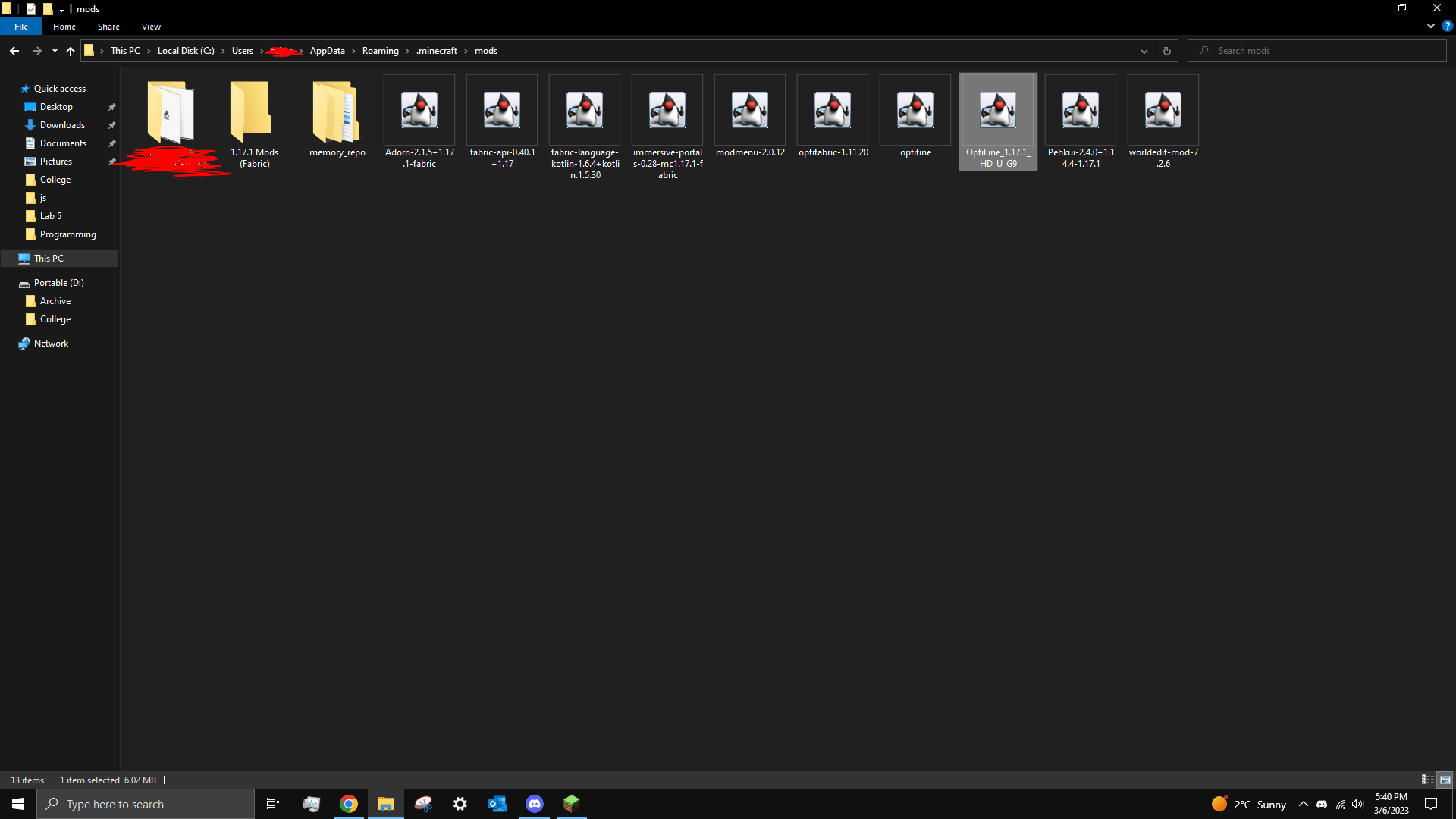Refresh the mods folder view
This screenshot has width=1456, height=819.
tap(1166, 51)
